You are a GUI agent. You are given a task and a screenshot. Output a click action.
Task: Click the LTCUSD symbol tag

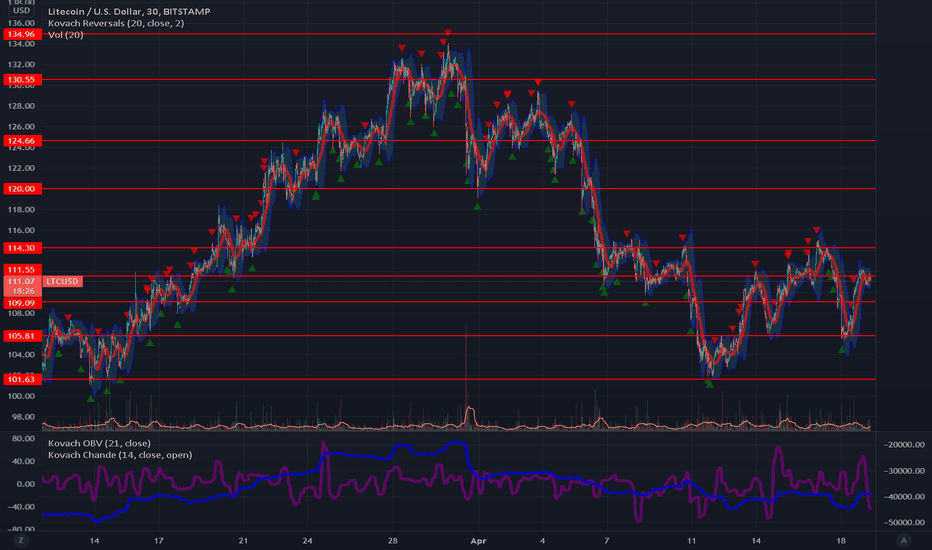[x=62, y=281]
